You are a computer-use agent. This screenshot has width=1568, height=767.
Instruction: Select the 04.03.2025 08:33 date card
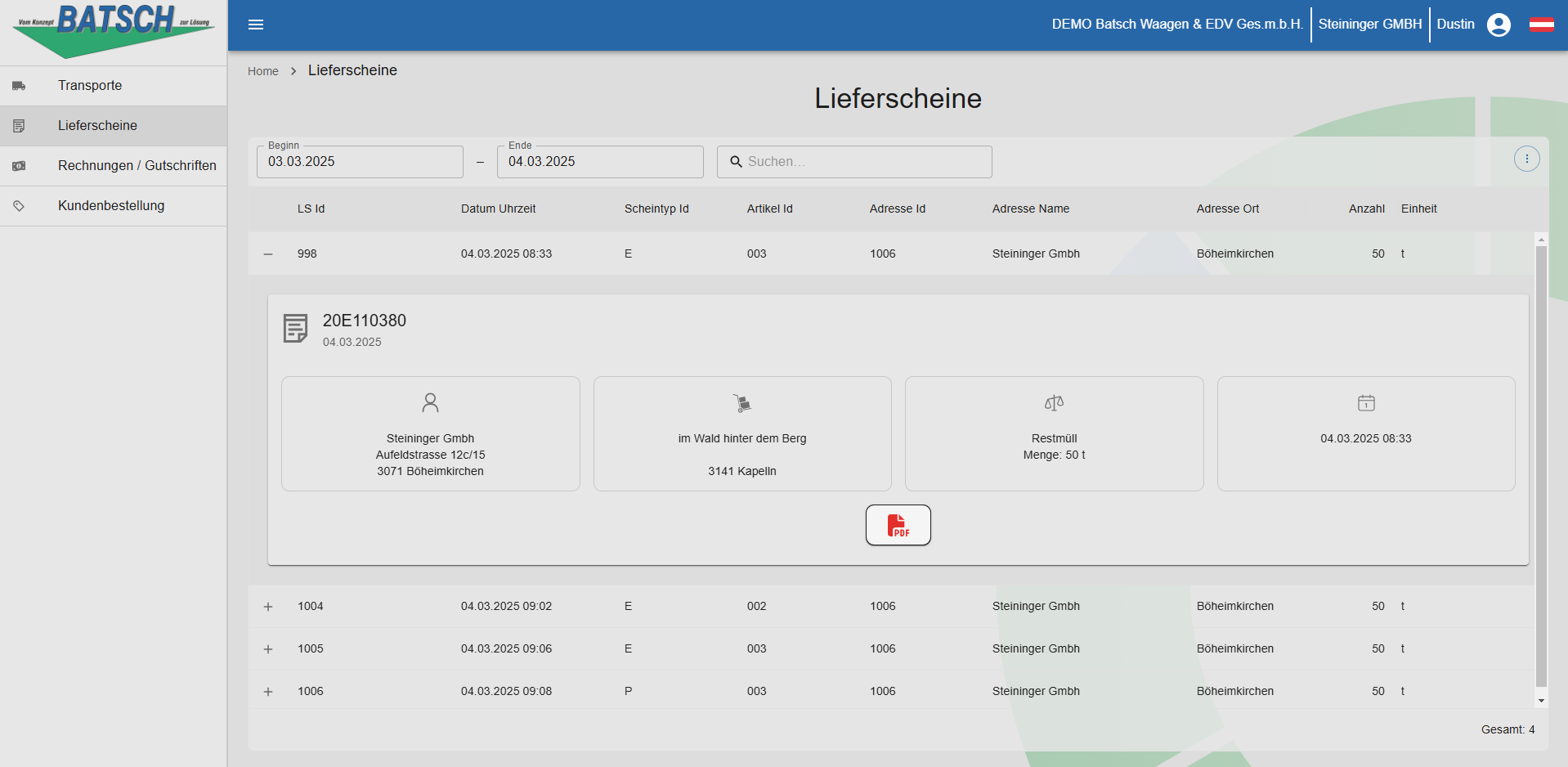(x=1366, y=433)
